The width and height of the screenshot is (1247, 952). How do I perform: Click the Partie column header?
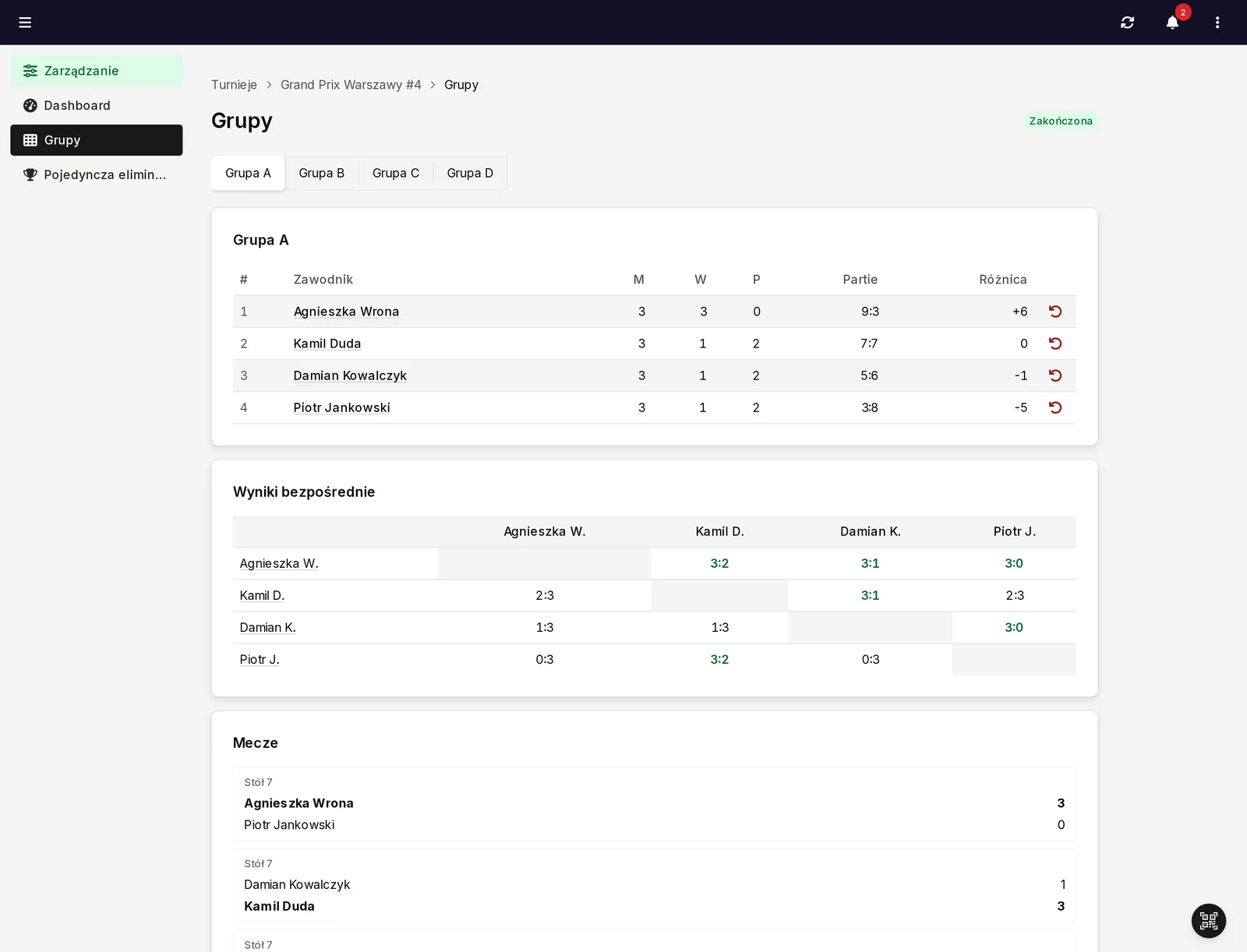point(860,280)
